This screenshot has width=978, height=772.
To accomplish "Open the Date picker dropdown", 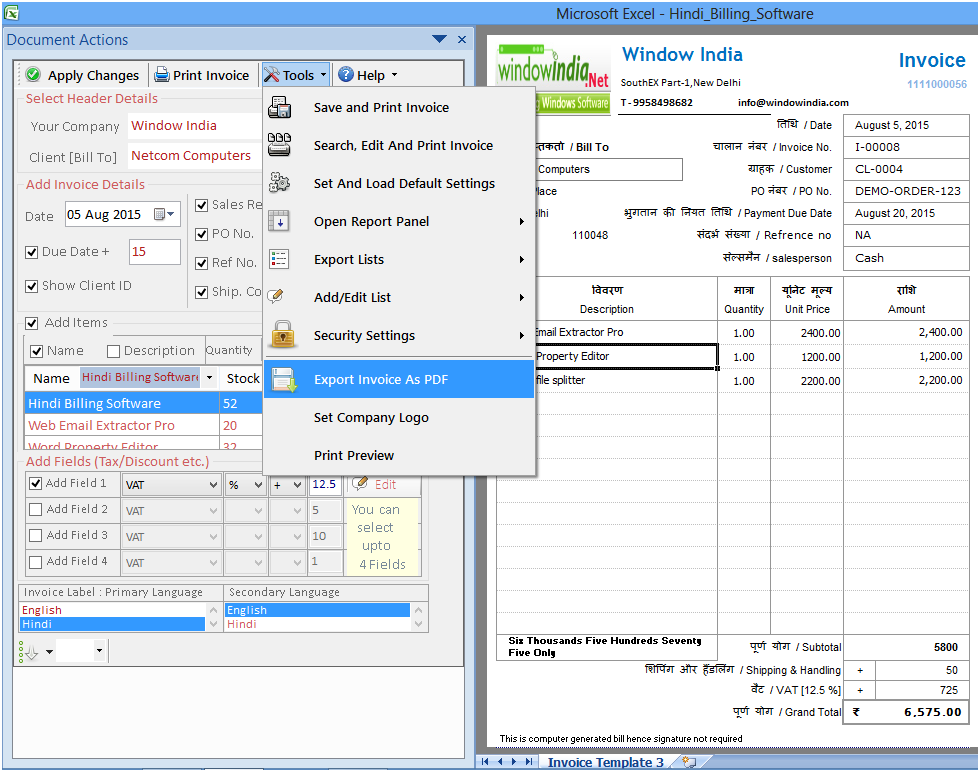I will pos(171,214).
